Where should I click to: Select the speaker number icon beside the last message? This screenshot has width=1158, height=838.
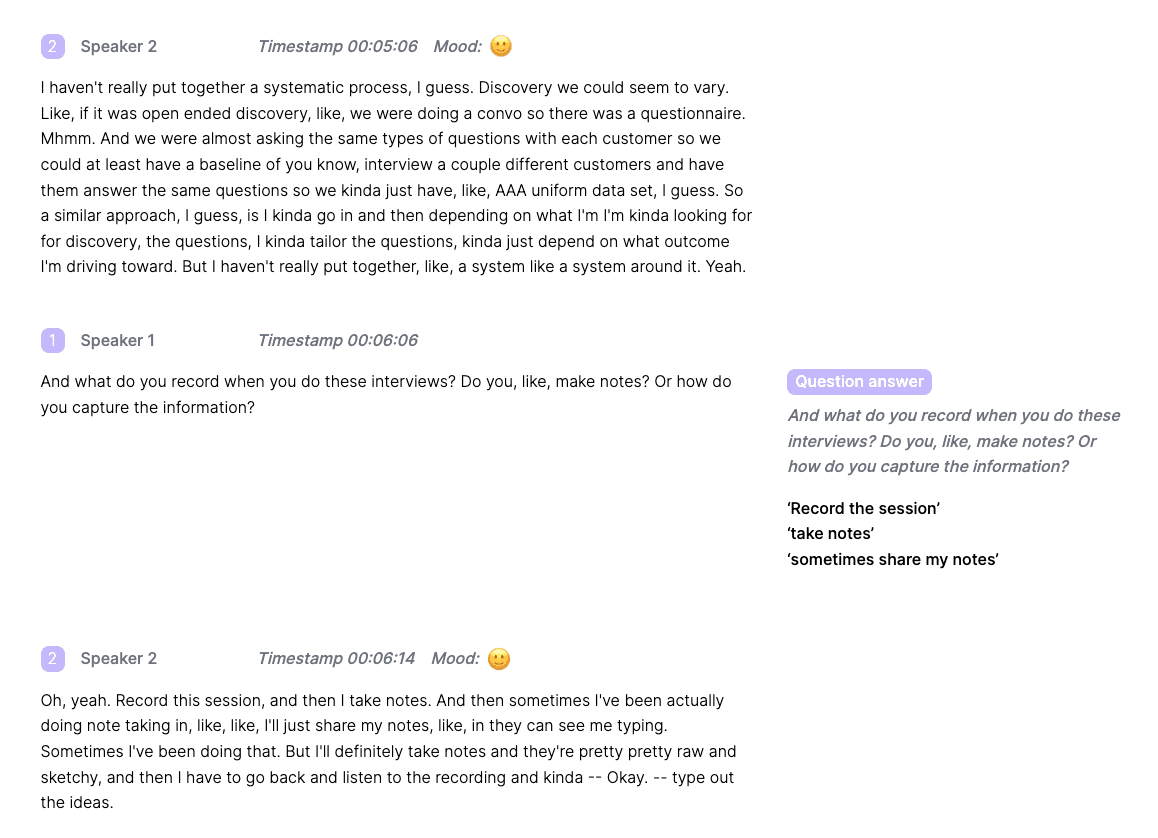coord(52,658)
